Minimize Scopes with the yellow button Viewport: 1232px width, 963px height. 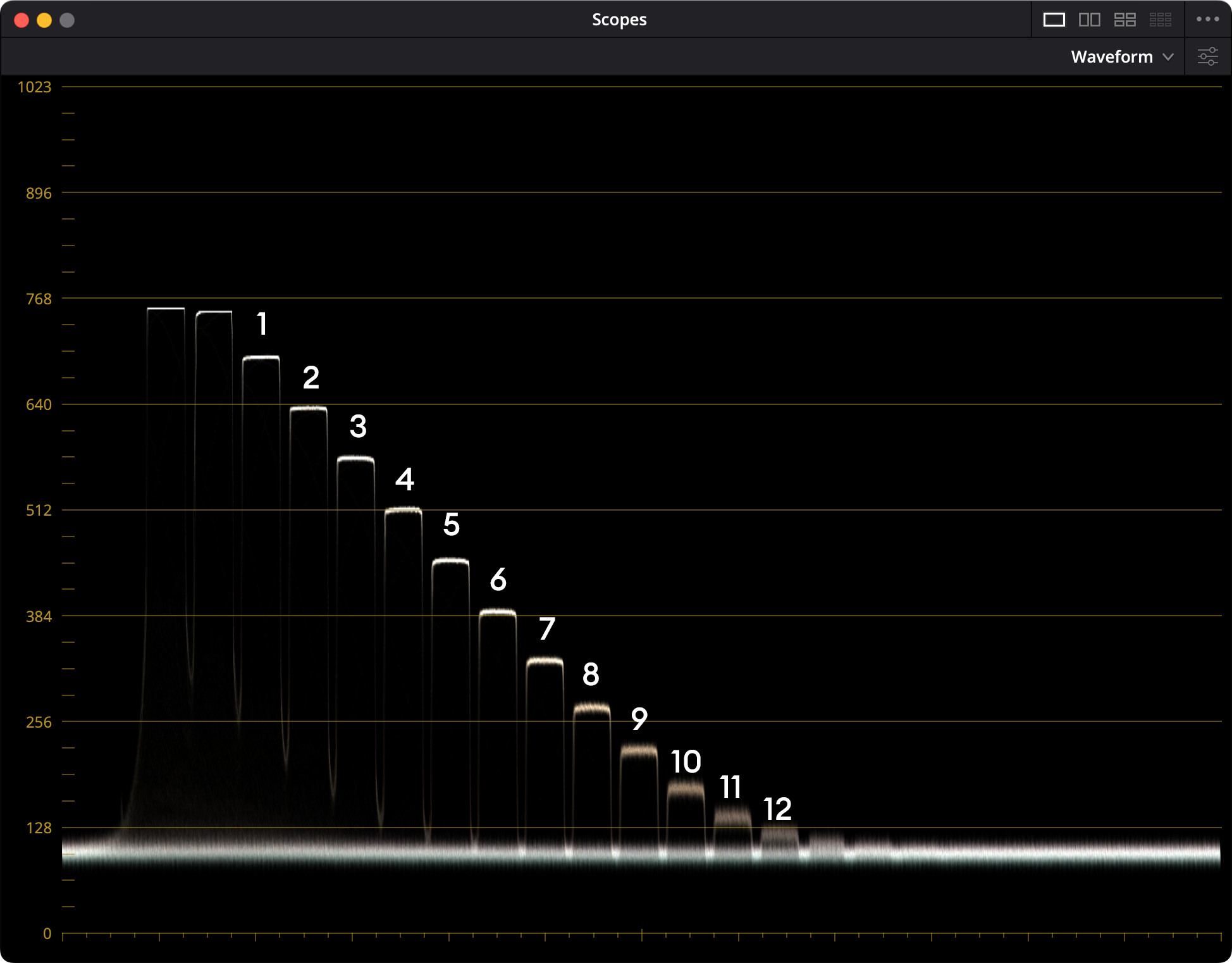44,20
